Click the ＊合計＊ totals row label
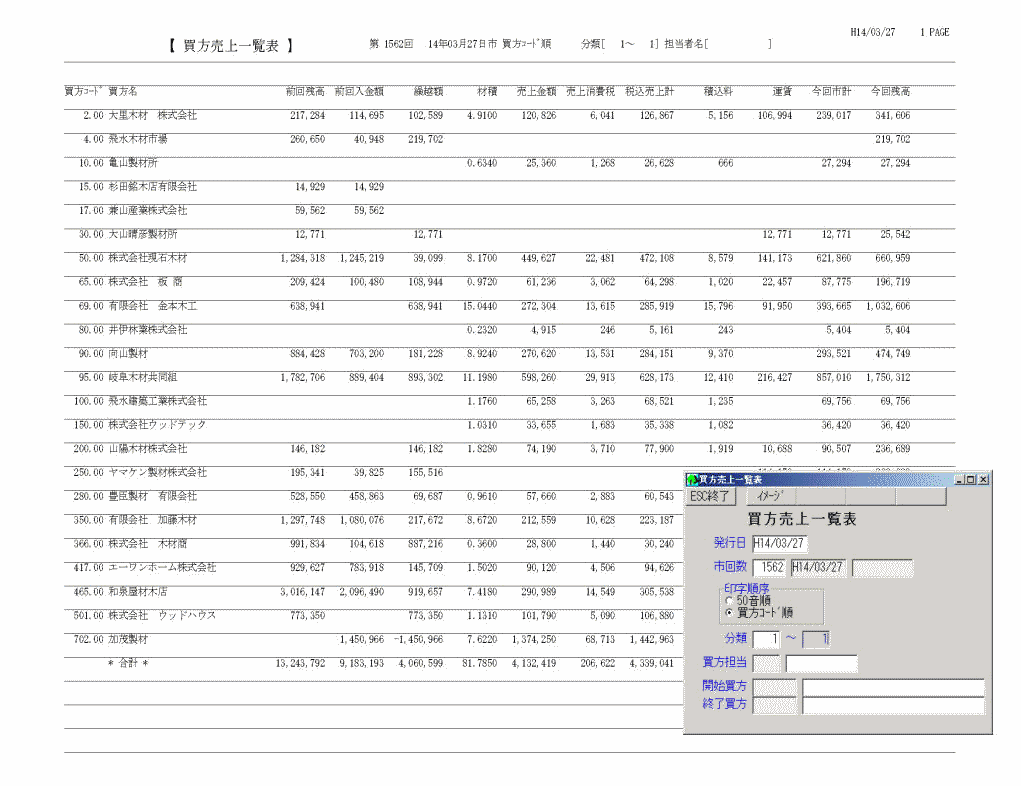 click(x=128, y=664)
